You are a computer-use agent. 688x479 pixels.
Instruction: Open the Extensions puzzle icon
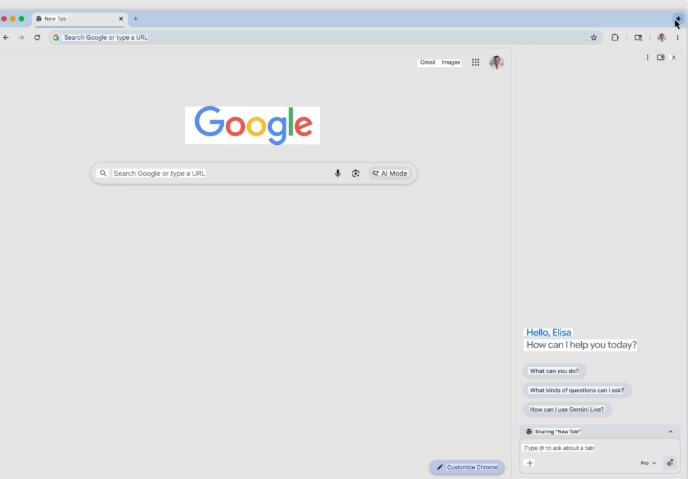pos(615,37)
